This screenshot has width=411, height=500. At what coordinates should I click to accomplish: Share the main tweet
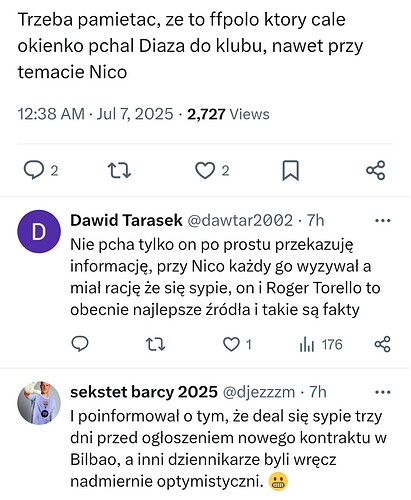pyautogui.click(x=376, y=170)
